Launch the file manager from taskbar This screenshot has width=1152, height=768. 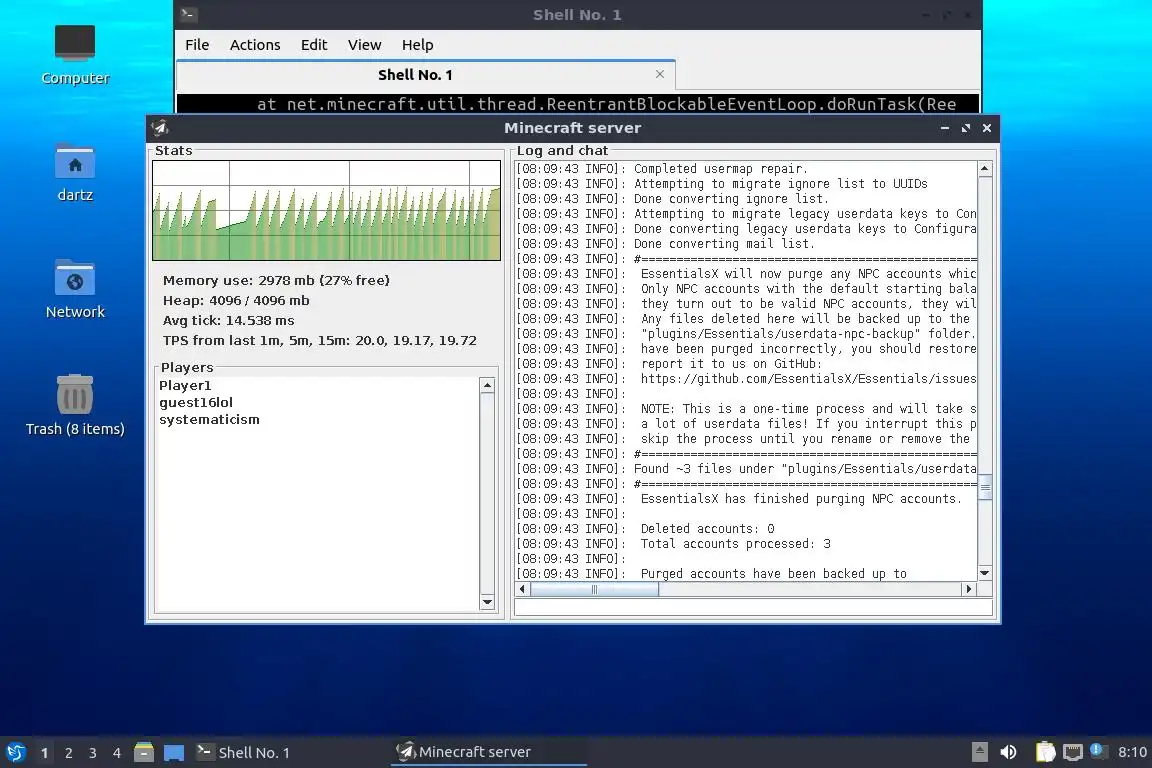coord(144,752)
